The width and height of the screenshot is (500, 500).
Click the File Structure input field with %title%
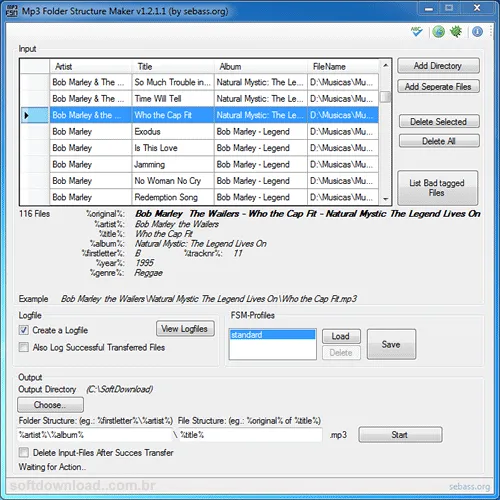click(250, 435)
